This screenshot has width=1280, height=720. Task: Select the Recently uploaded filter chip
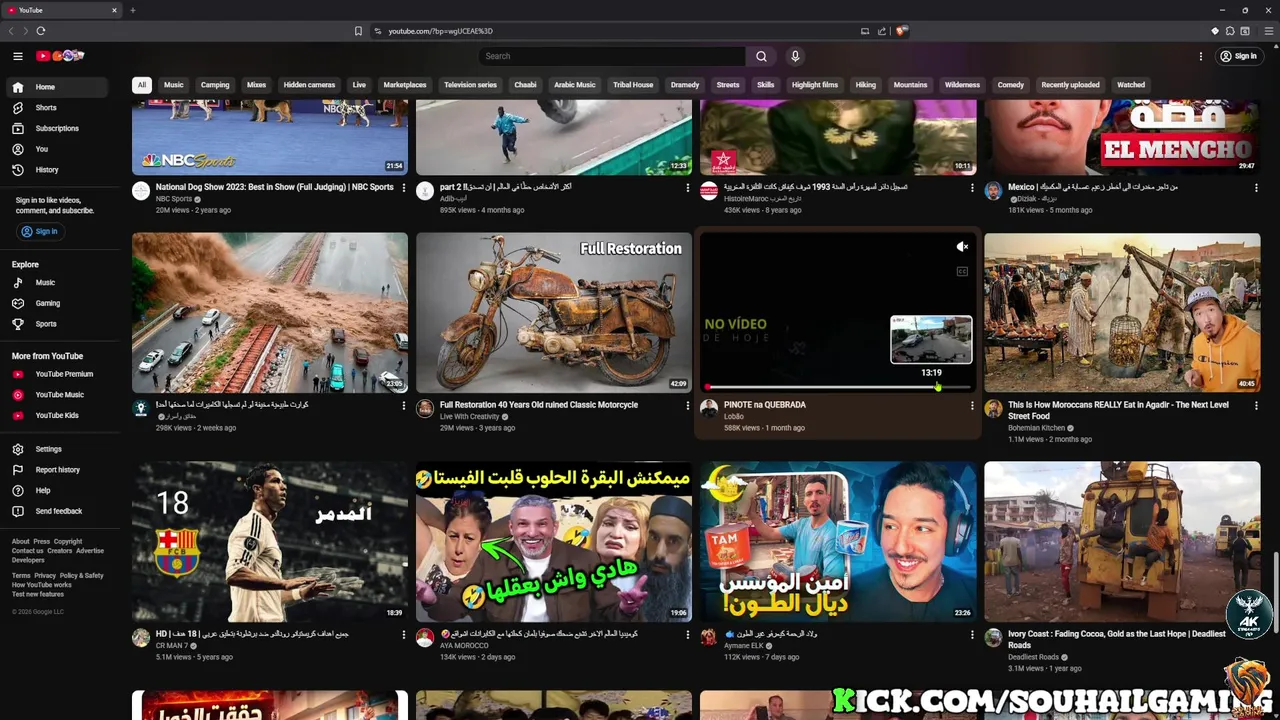coord(1070,85)
